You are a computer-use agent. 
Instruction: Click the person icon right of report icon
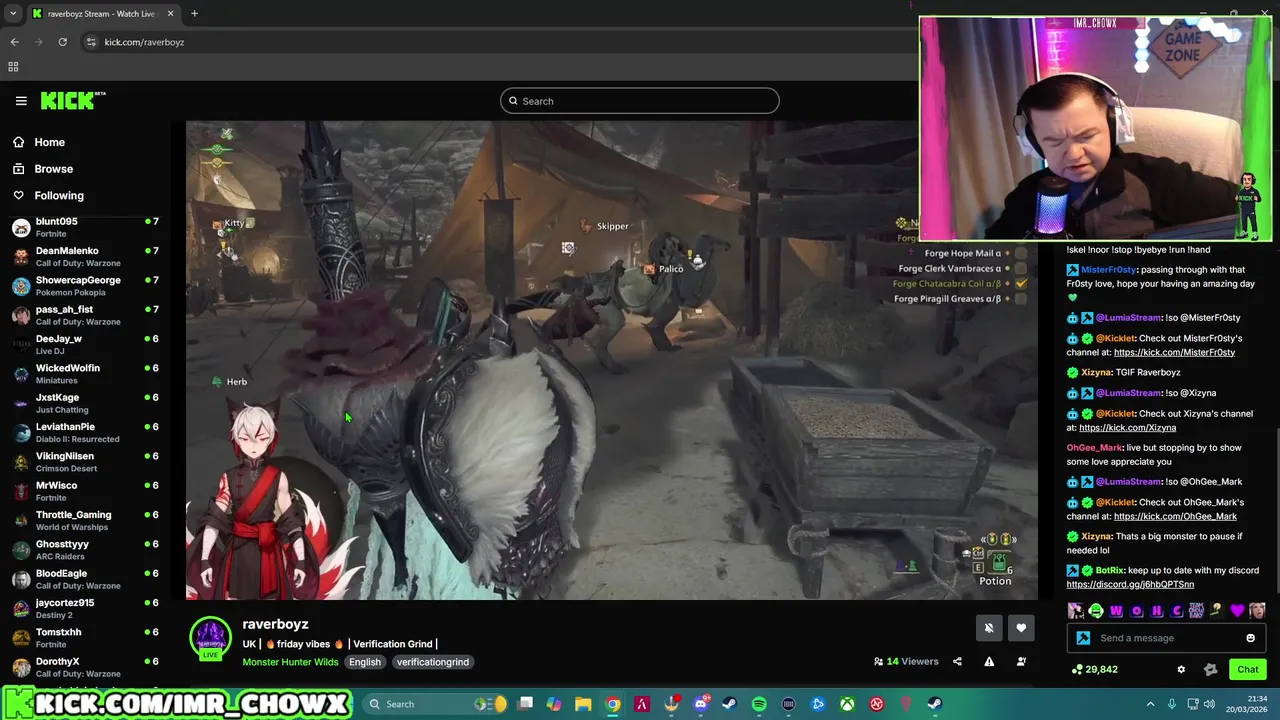tap(1021, 661)
